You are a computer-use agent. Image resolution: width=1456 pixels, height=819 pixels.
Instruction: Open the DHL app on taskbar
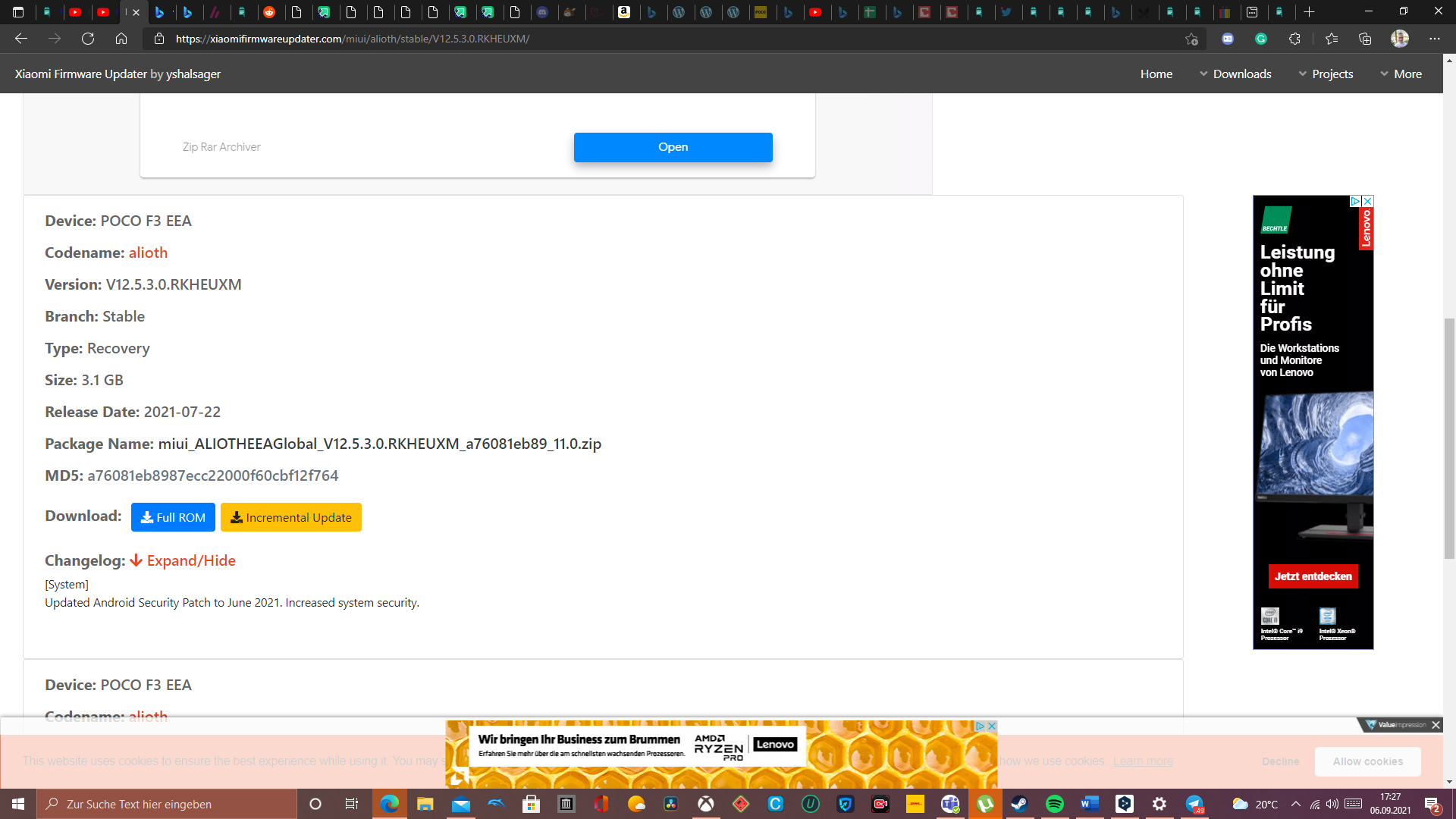pos(915,804)
